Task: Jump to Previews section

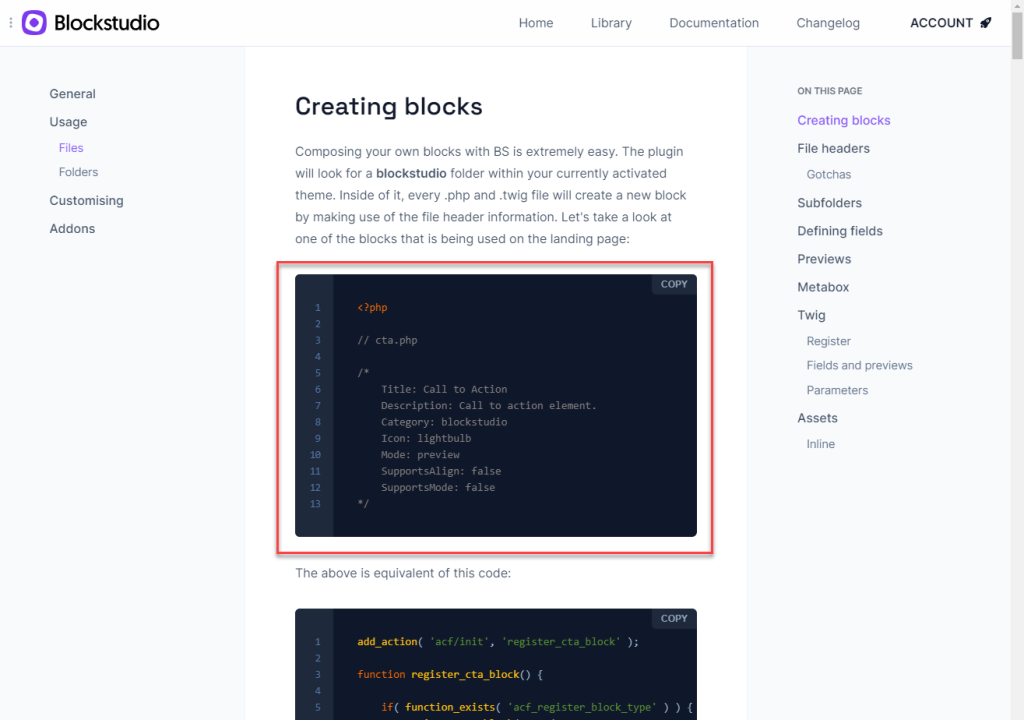Action: tap(824, 259)
